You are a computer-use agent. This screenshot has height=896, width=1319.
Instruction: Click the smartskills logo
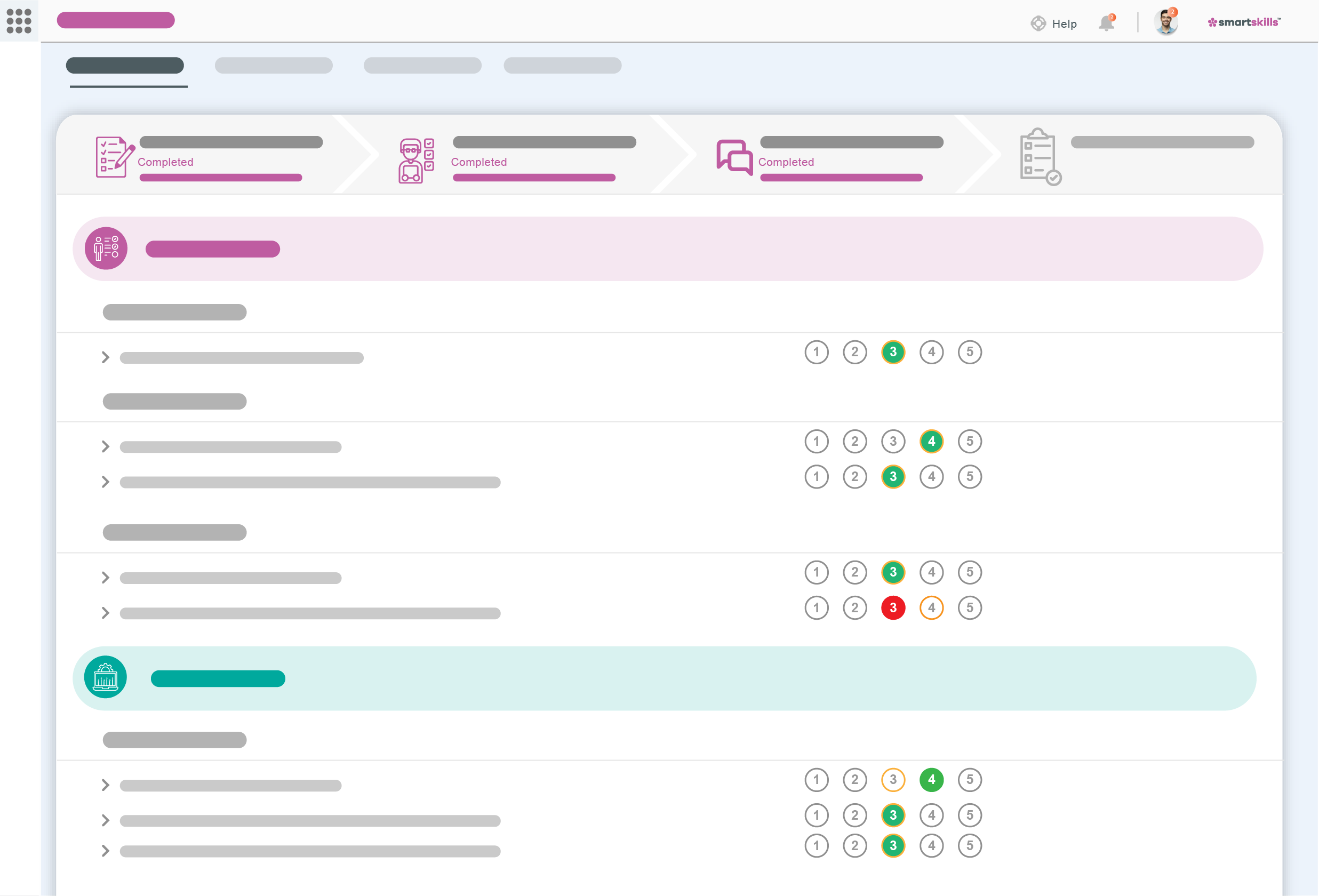click(x=1244, y=23)
